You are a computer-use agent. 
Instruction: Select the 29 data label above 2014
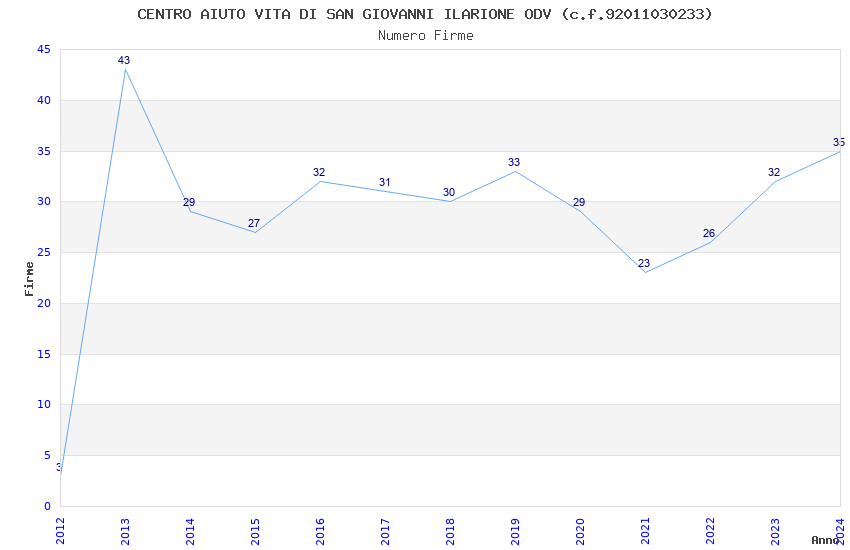tap(189, 202)
